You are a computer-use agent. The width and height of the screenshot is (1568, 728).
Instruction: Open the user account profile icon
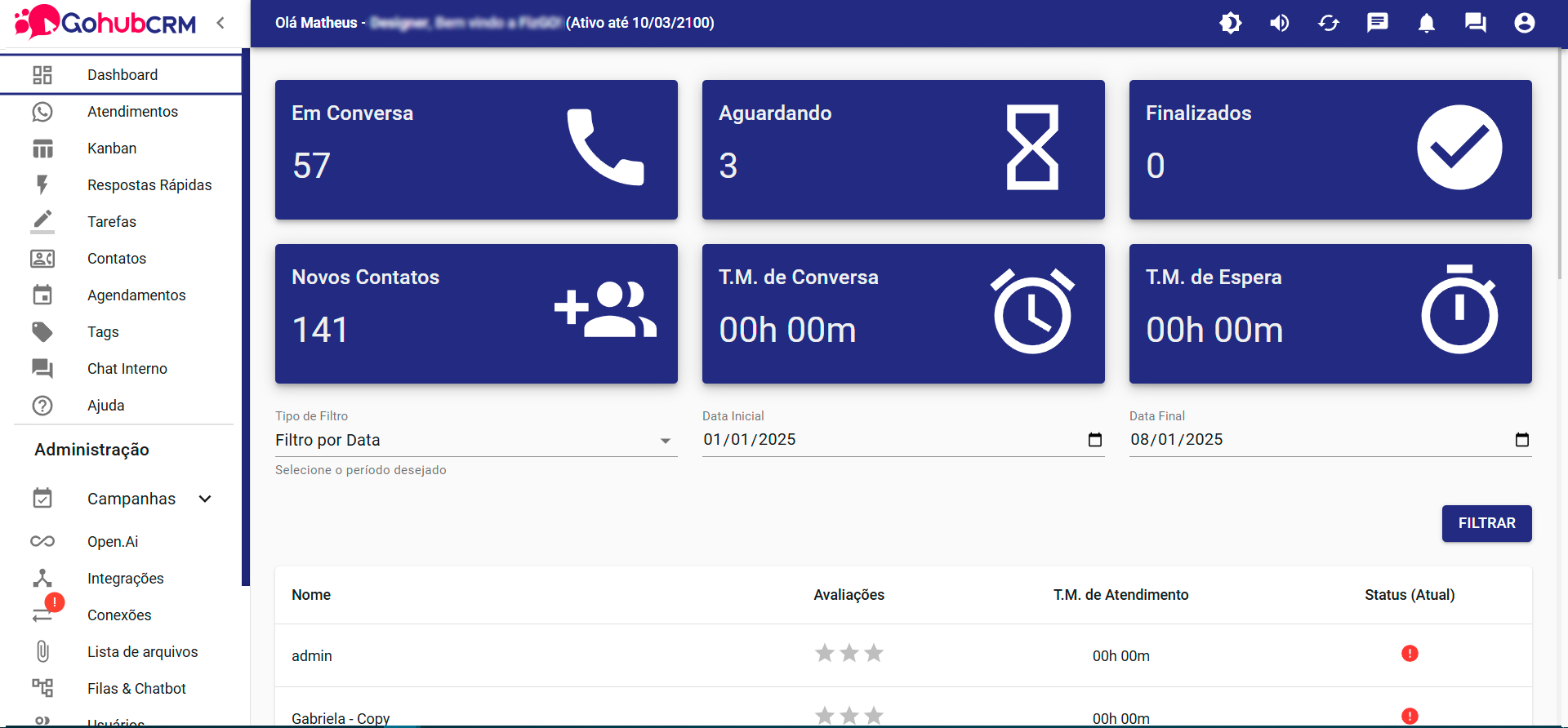[x=1524, y=23]
